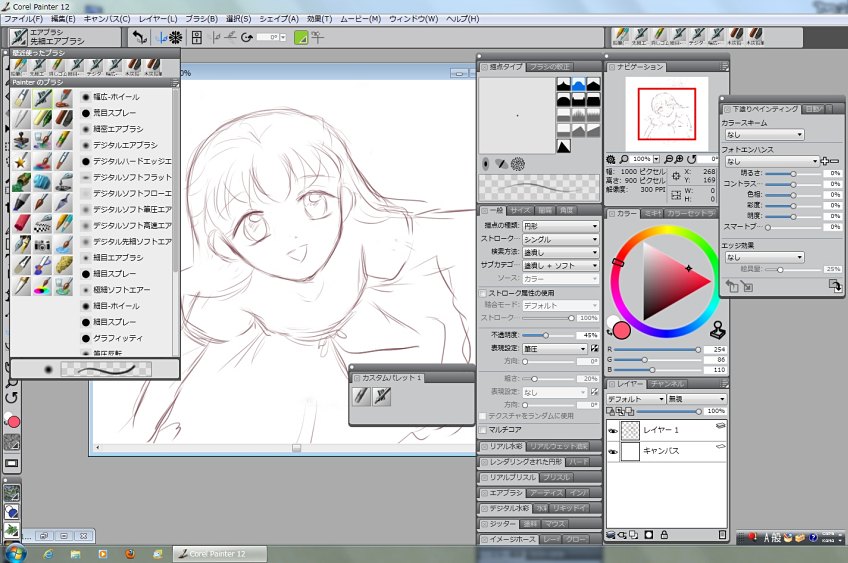The height and width of the screenshot is (563, 848).
Task: Click the 不透明度 opacity slider
Action: (x=543, y=335)
